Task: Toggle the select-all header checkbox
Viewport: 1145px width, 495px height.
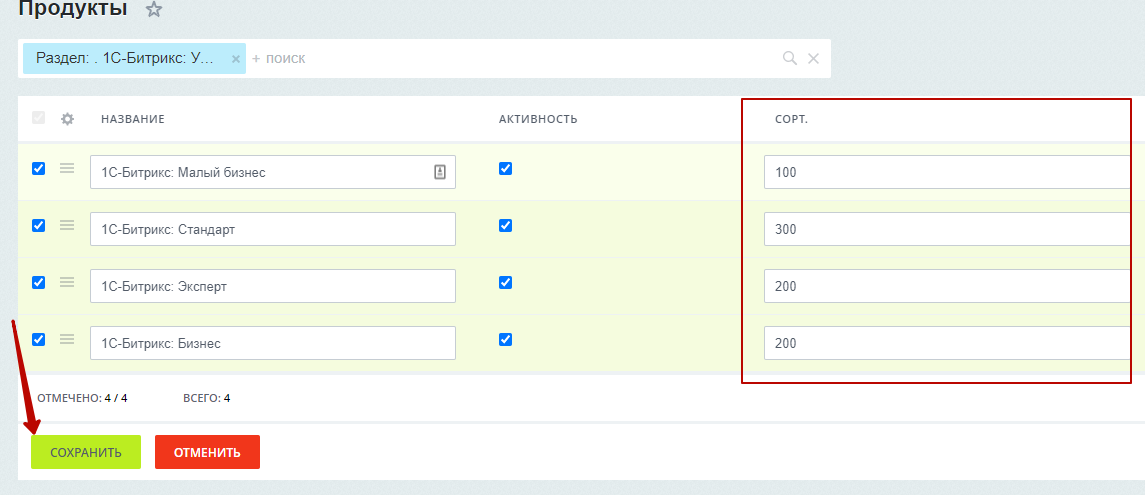Action: coord(39,118)
